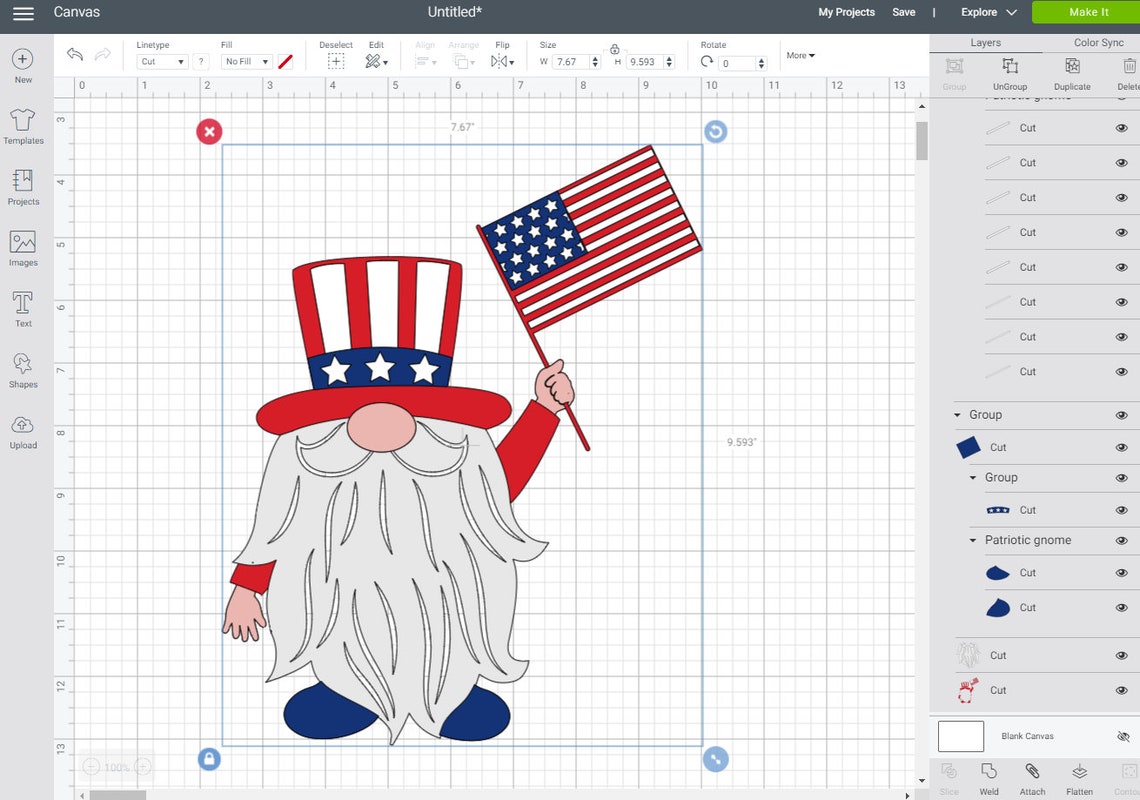Create a New project from sidebar
Screen dimensions: 1140x800
(23, 65)
